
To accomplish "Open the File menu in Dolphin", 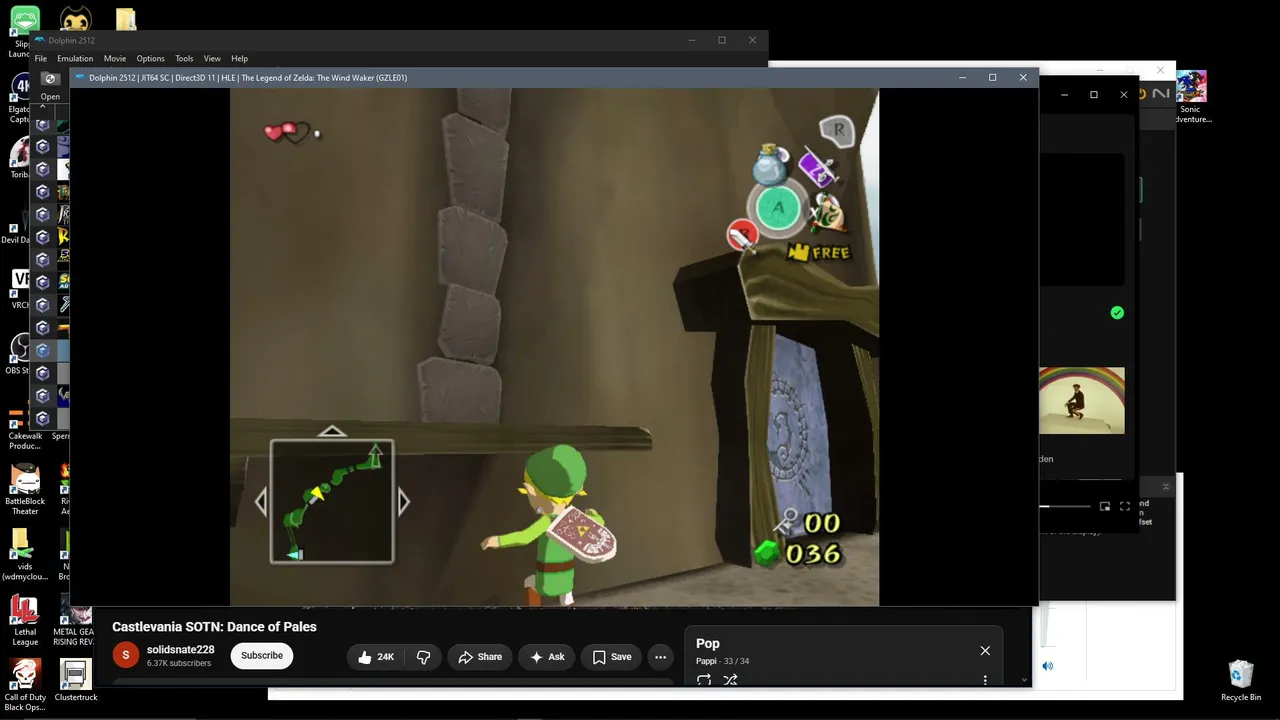I will 40,59.
